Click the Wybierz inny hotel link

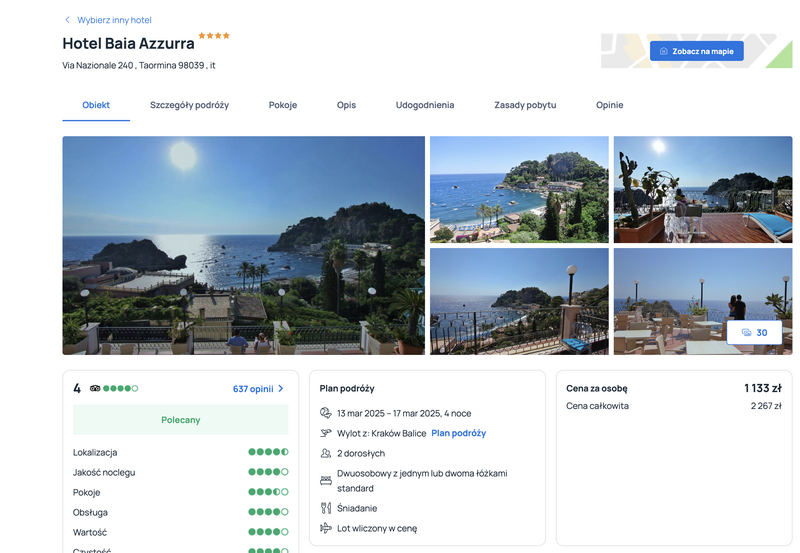[114, 20]
